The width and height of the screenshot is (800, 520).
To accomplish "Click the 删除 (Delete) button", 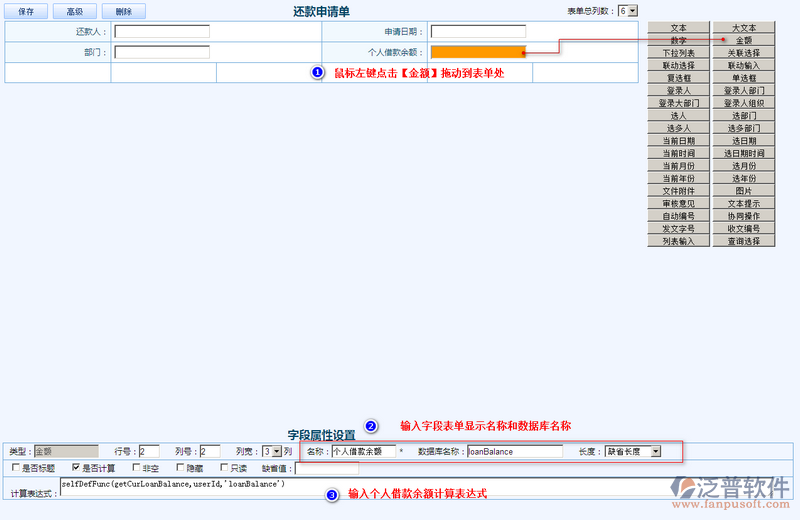I will tap(123, 11).
